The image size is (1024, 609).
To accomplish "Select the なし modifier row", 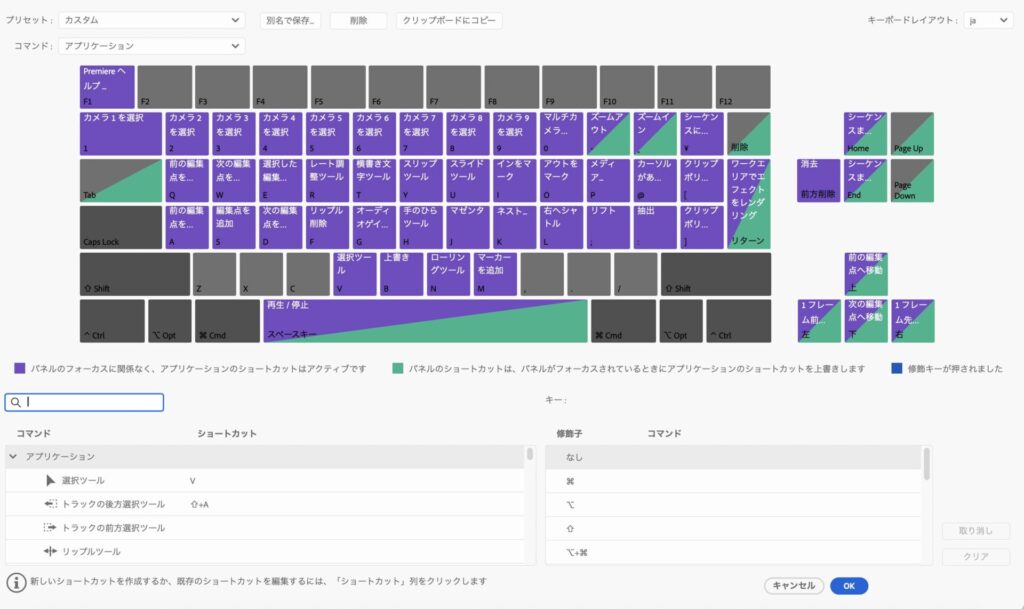I will click(x=733, y=457).
